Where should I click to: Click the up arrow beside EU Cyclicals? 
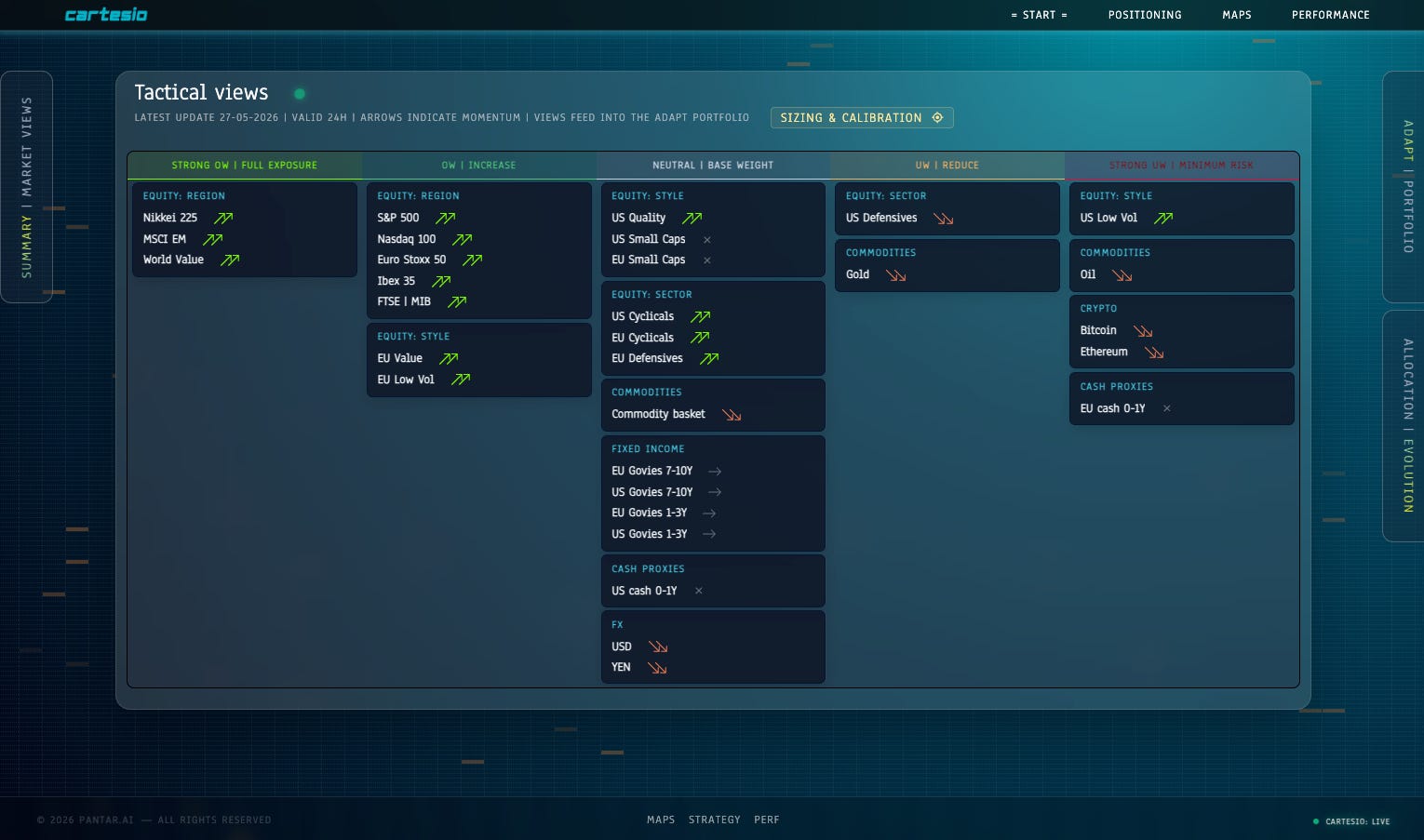[700, 339]
